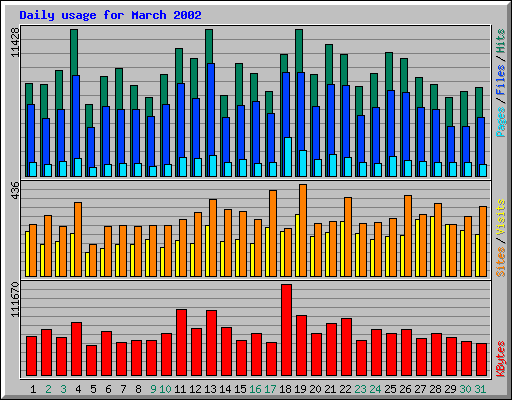Click the orange visits bar for day 19

point(303,230)
